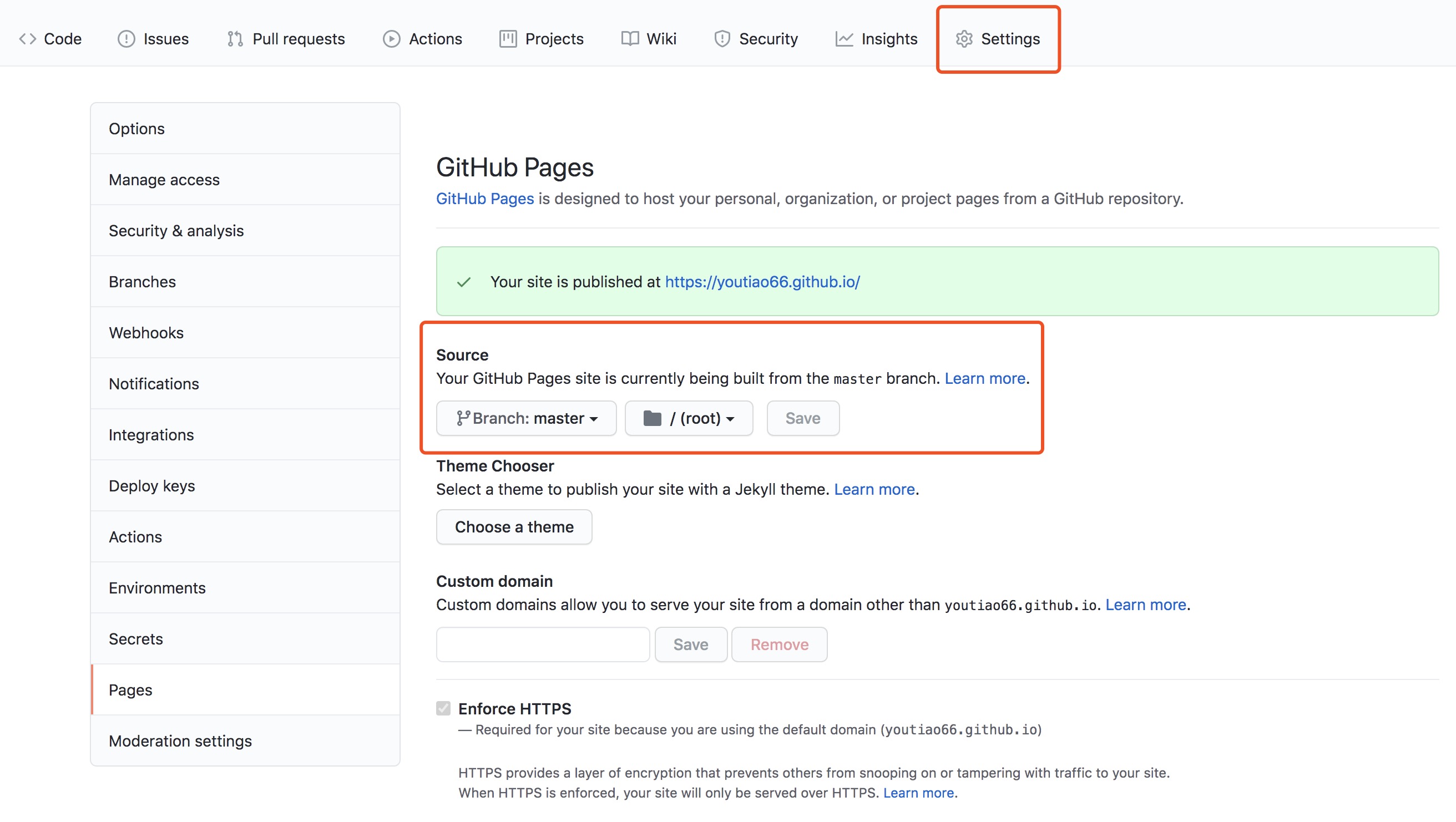
Task: Switch to the Projects tab
Action: pos(542,39)
